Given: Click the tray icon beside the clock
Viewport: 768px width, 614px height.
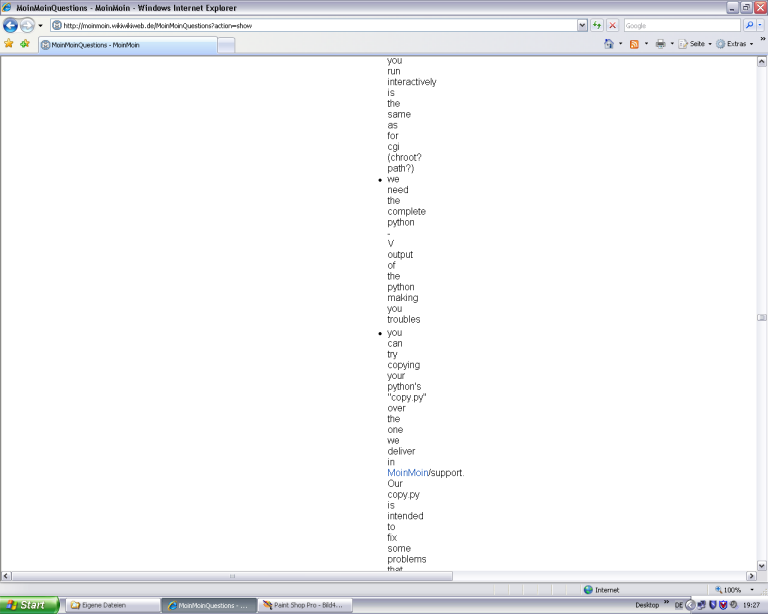Looking at the screenshot, I should tap(733, 605).
